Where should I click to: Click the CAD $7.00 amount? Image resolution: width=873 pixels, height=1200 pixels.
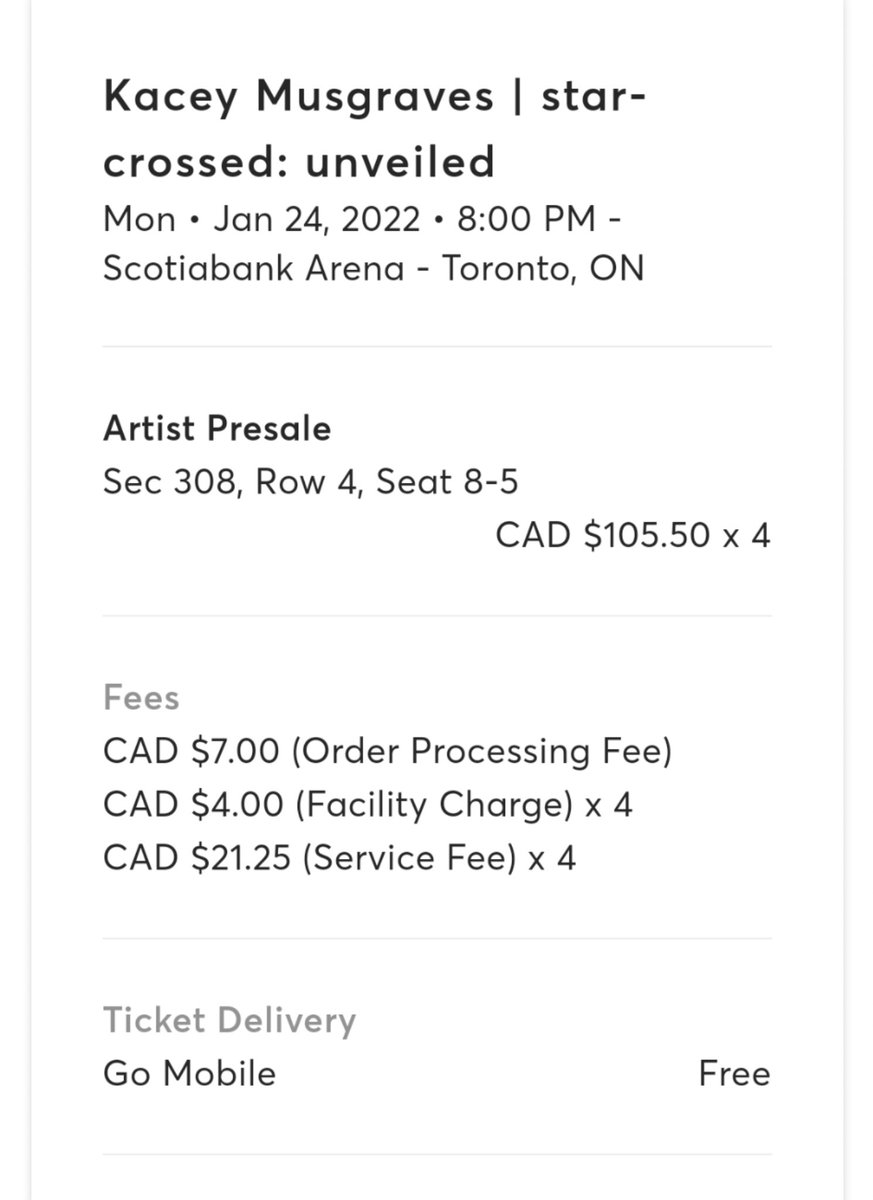click(191, 751)
